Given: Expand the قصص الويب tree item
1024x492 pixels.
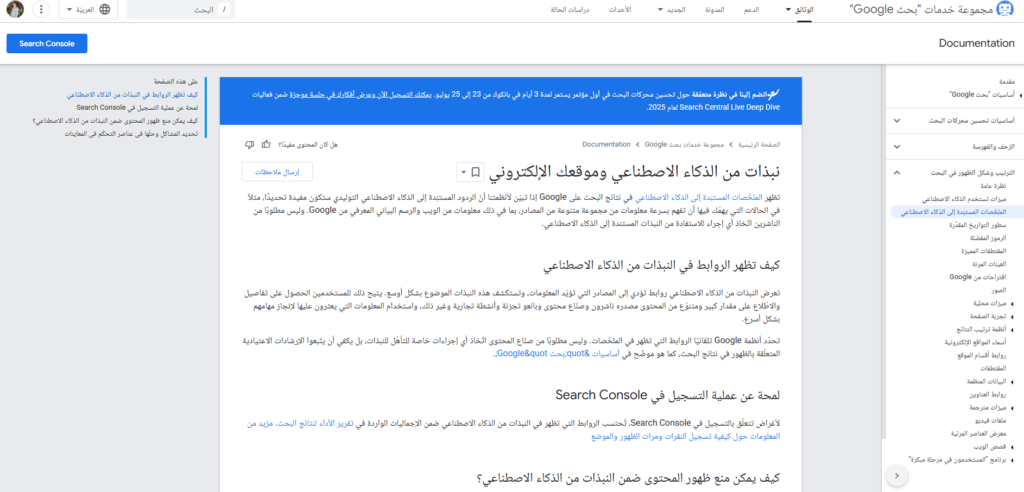Looking at the screenshot, I should [x=1011, y=447].
